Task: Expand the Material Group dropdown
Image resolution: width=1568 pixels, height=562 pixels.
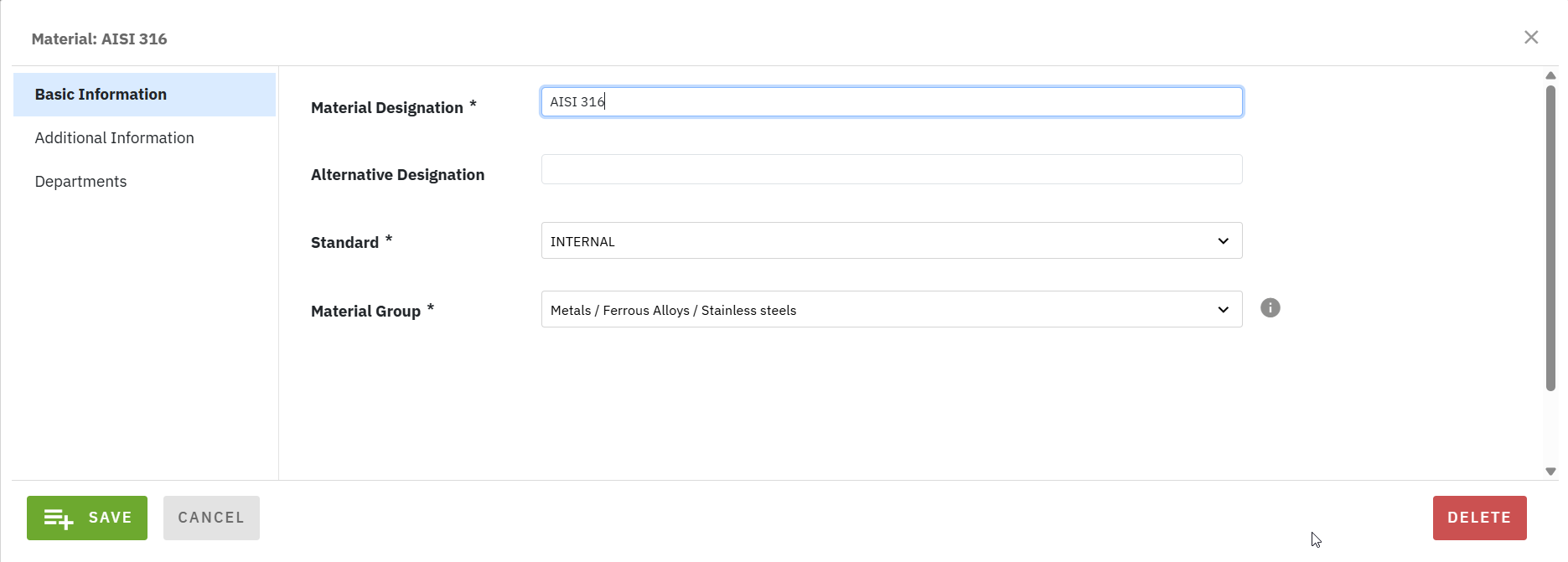Action: coord(892,310)
